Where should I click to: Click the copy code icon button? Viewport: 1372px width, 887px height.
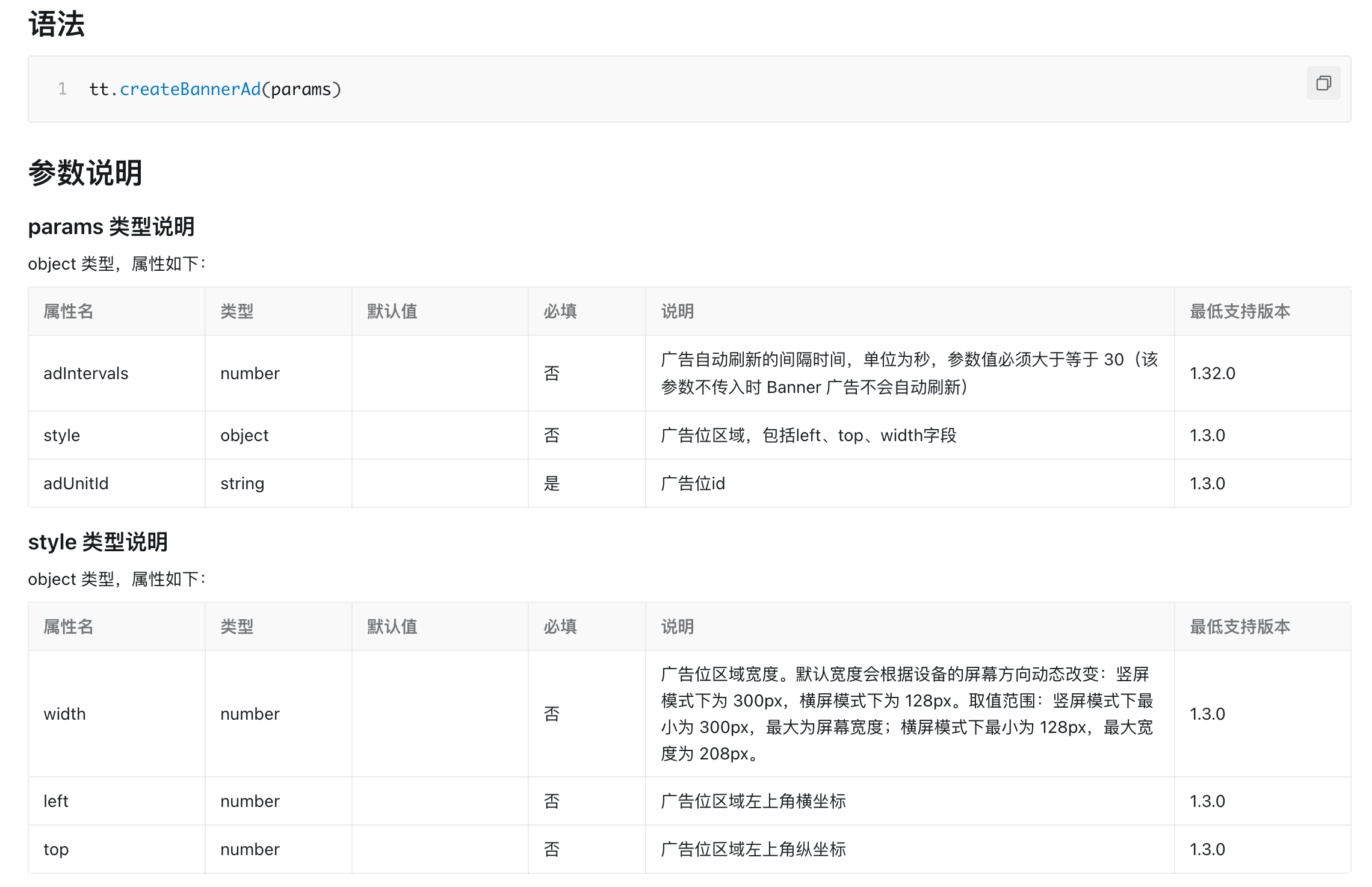[x=1323, y=83]
